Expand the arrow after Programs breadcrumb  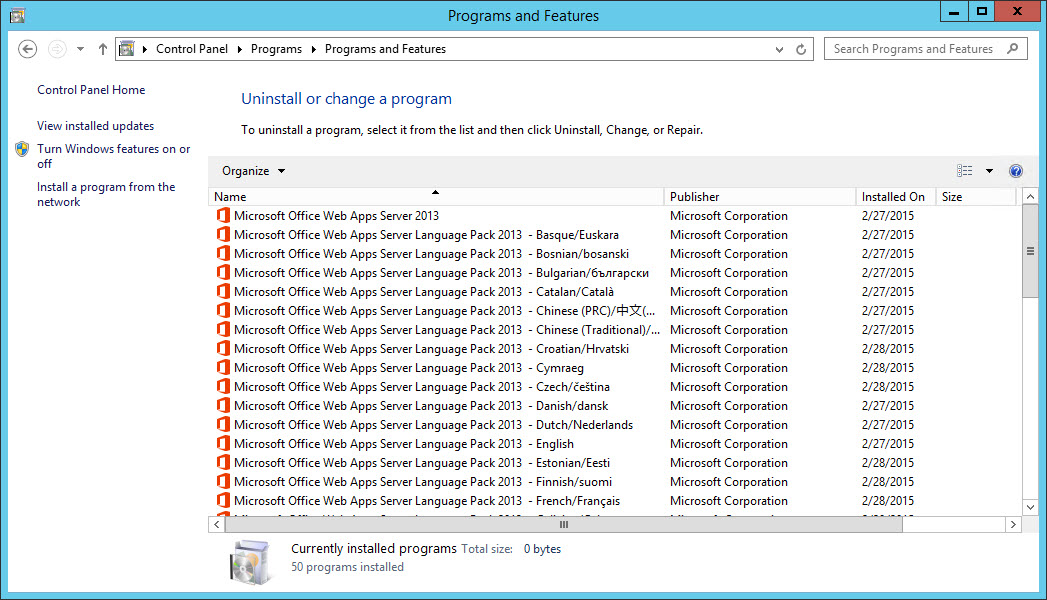[314, 49]
